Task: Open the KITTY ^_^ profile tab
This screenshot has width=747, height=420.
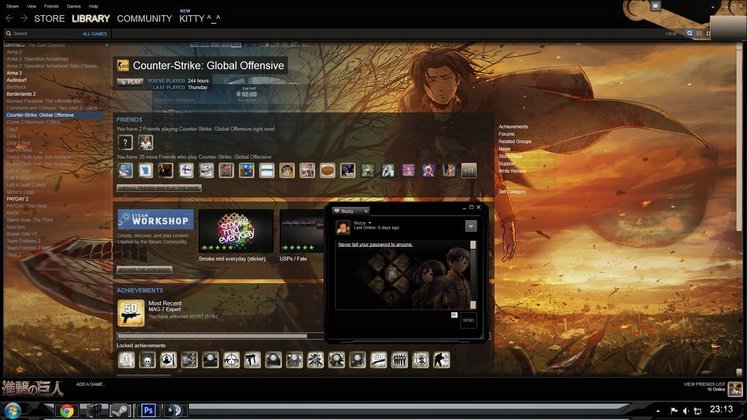Action: click(200, 19)
